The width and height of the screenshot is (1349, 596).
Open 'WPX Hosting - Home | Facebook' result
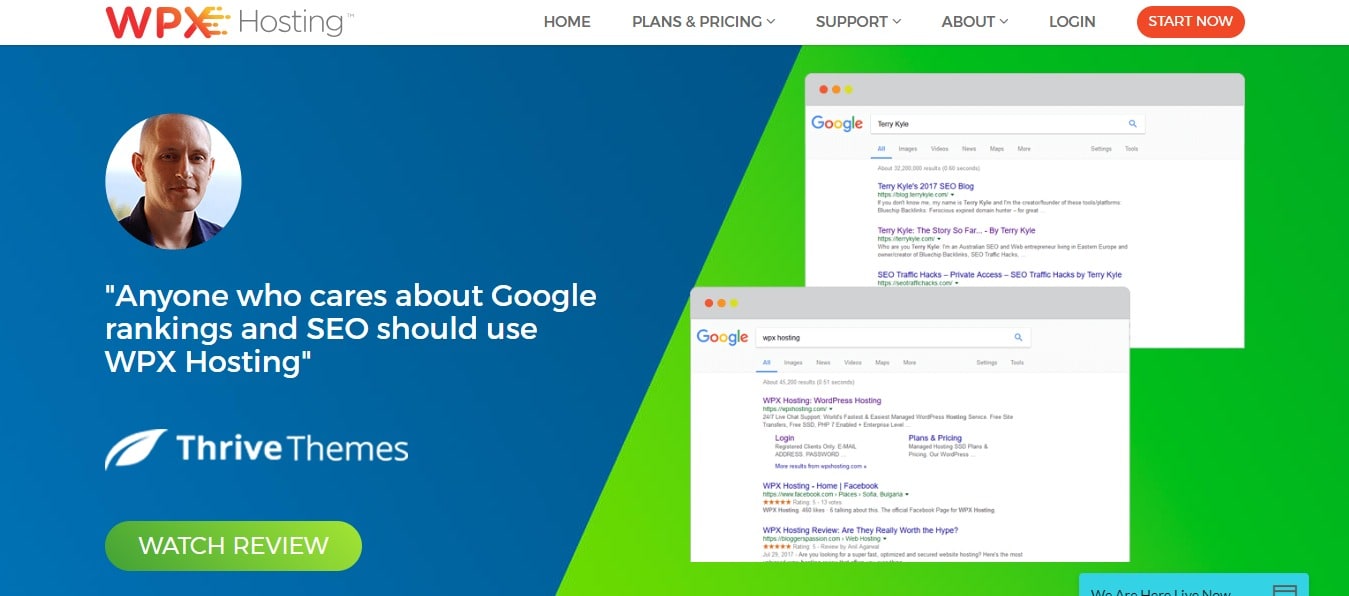pyautogui.click(x=821, y=486)
